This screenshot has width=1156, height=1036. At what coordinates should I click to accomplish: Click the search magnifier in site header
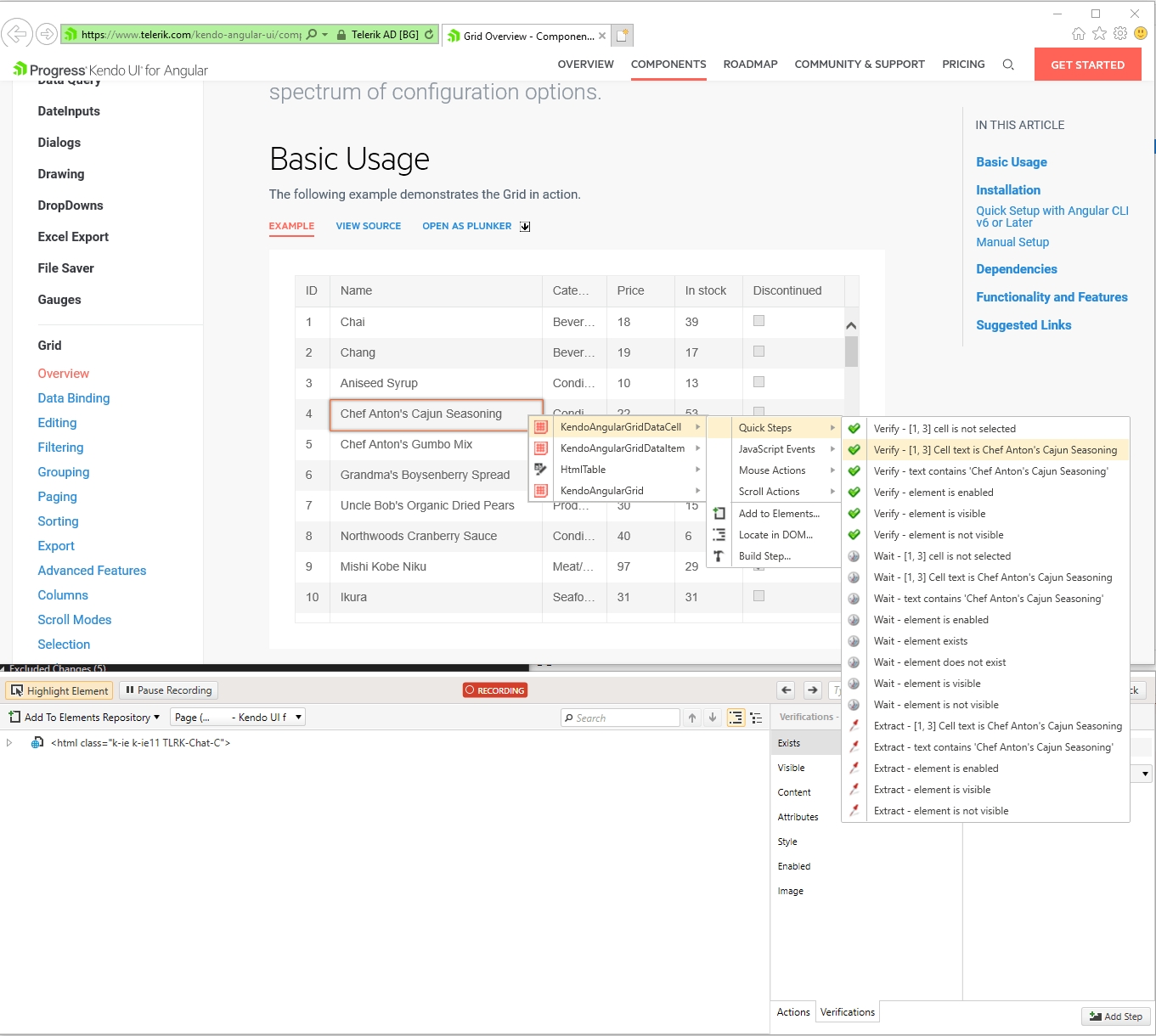point(1008,65)
